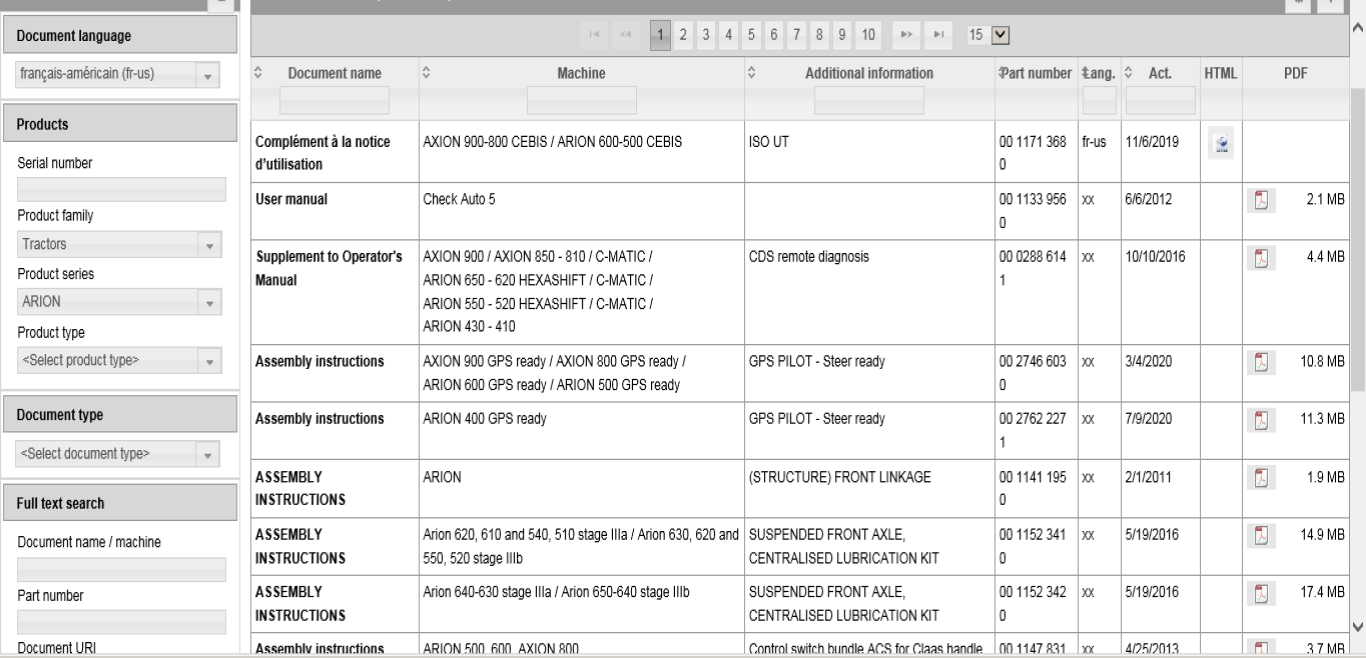Click the Additional information column filter box

[869, 99]
